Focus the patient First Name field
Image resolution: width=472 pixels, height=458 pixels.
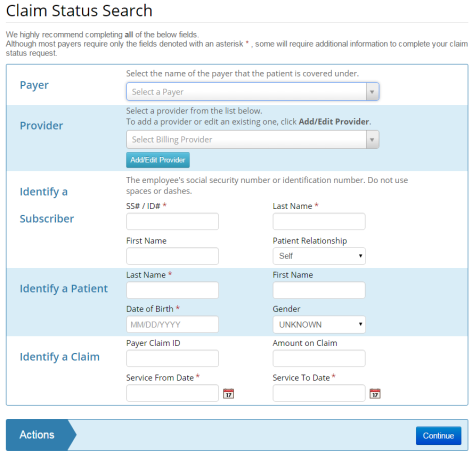tap(319, 290)
